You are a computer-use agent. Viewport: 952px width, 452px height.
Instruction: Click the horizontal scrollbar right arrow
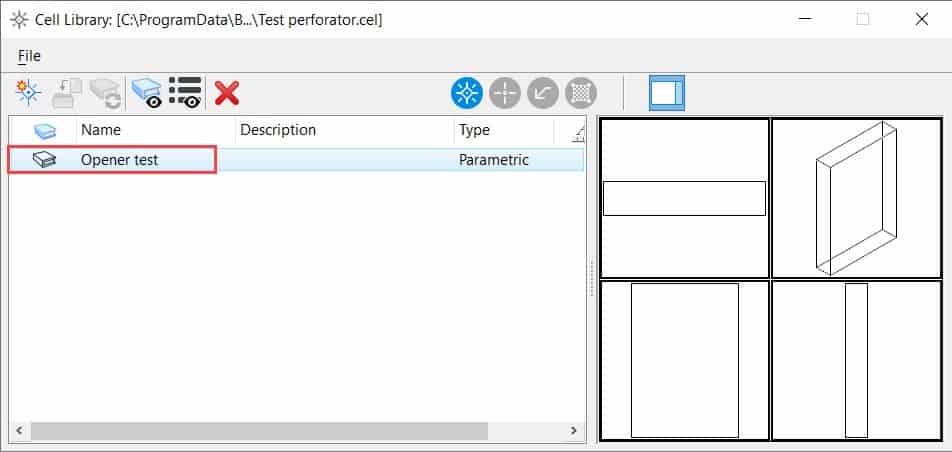pyautogui.click(x=574, y=431)
